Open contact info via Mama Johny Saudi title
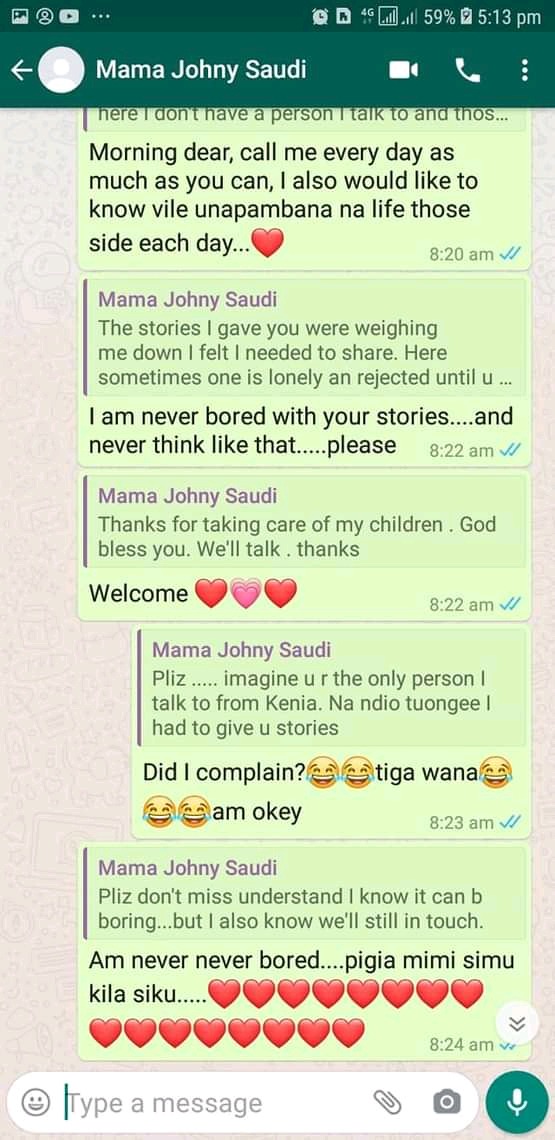Viewport: 555px width, 1140px height. 201,70
